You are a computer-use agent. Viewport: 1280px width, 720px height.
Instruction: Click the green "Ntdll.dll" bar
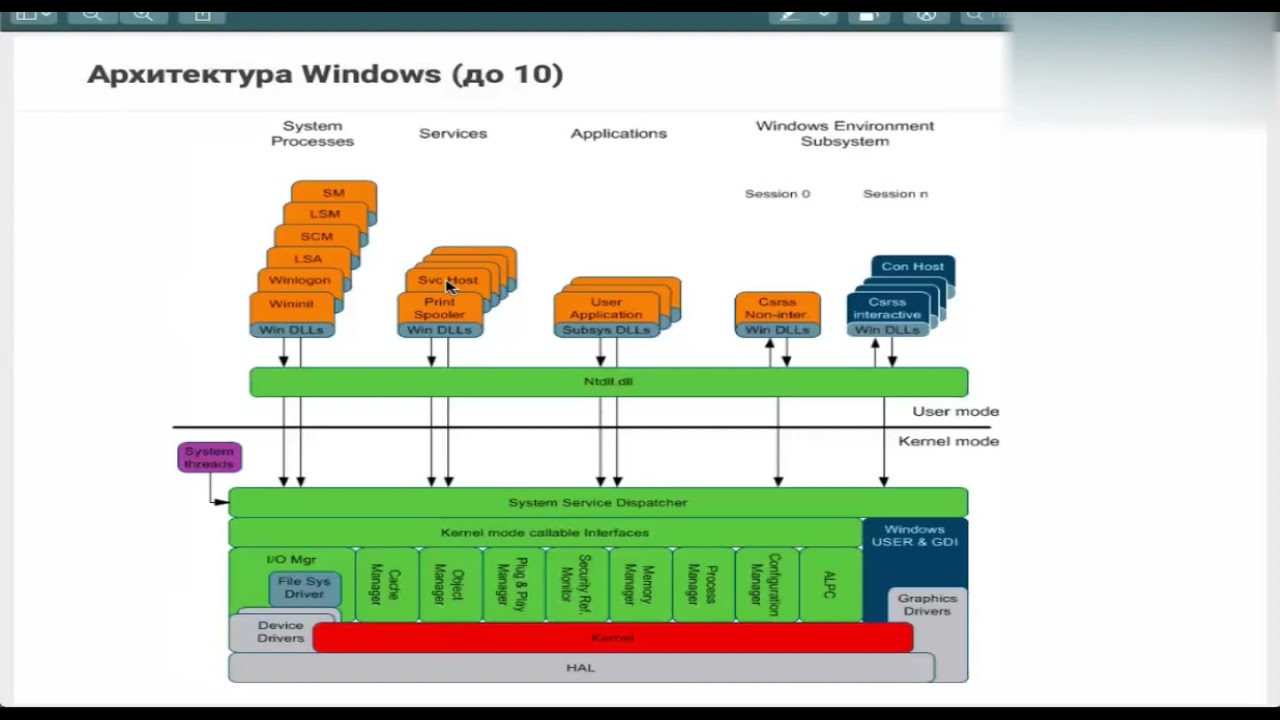(609, 382)
